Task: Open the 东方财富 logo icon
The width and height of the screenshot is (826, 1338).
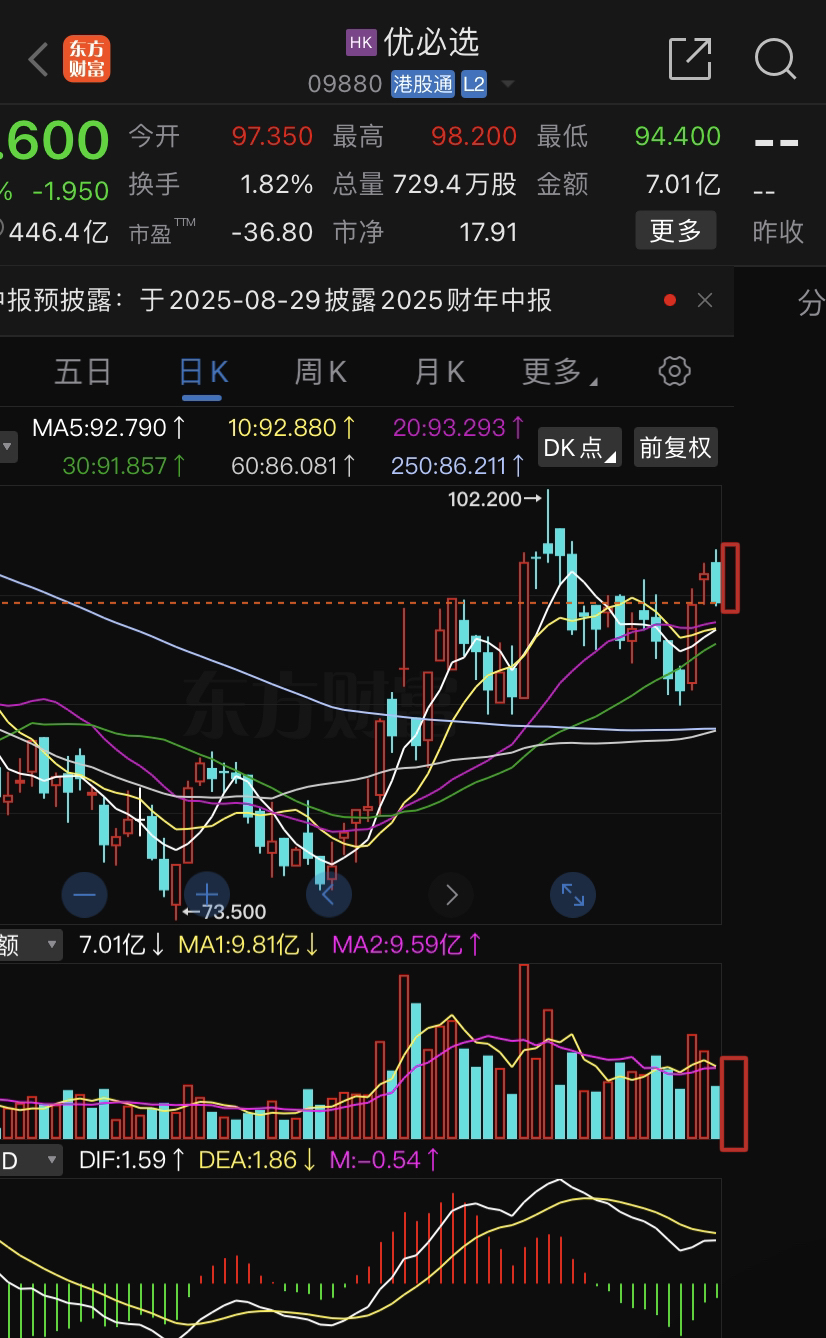Action: [x=87, y=59]
